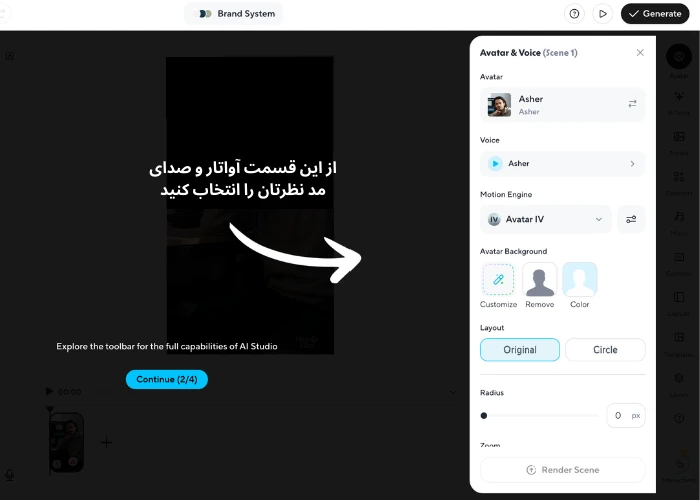
Task: Click the Radius px value field
Action: pyautogui.click(x=626, y=416)
